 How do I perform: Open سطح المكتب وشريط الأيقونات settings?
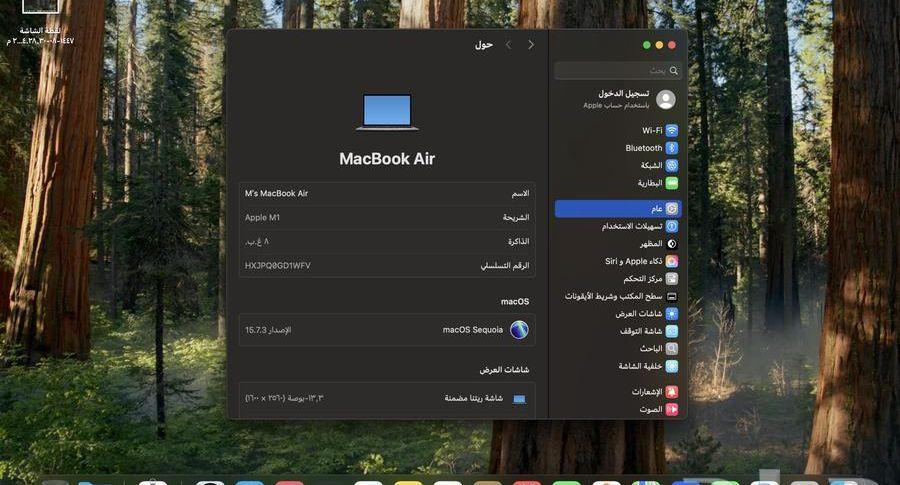pyautogui.click(x=618, y=296)
